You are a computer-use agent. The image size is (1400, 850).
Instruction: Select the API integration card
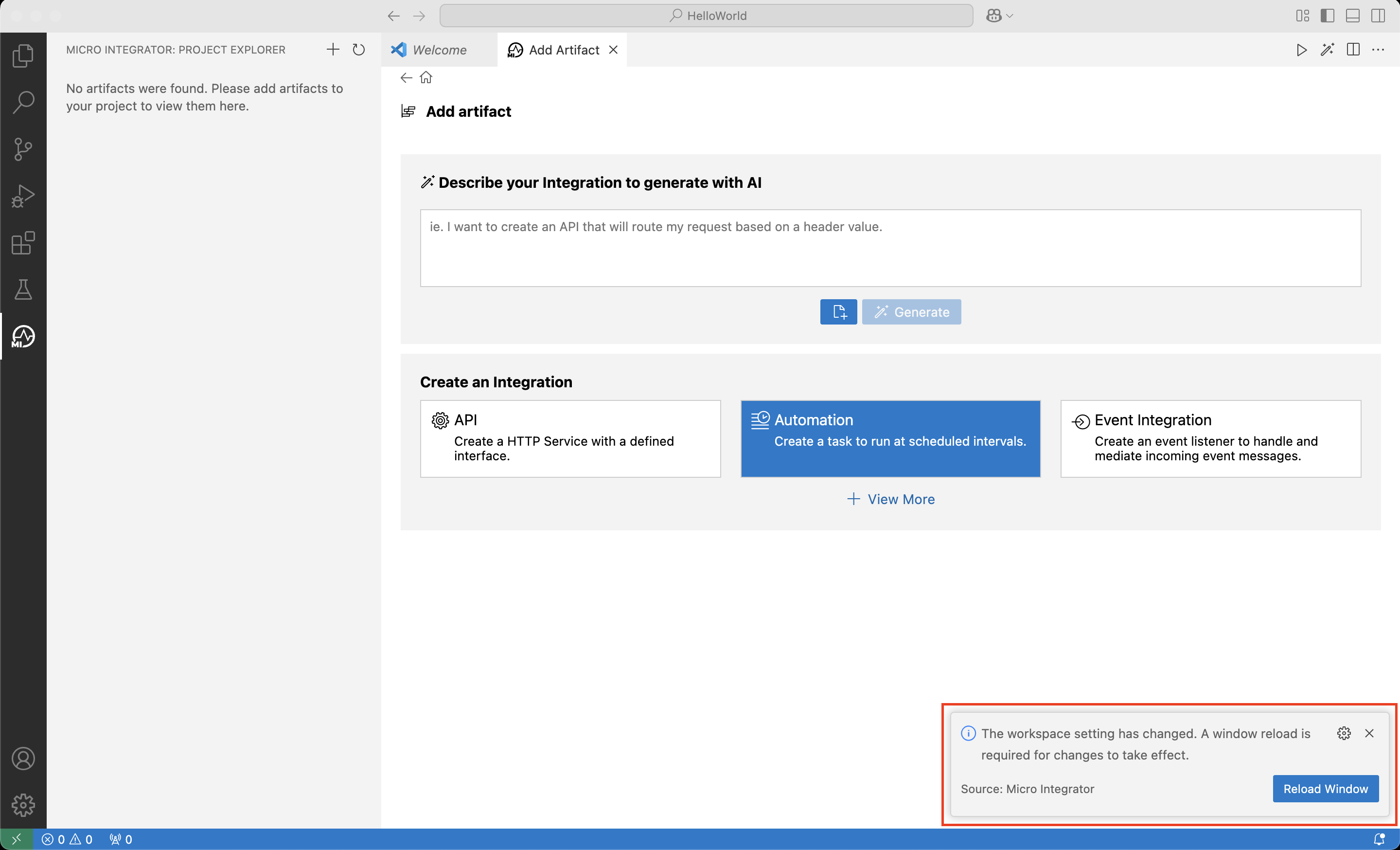[x=570, y=438]
